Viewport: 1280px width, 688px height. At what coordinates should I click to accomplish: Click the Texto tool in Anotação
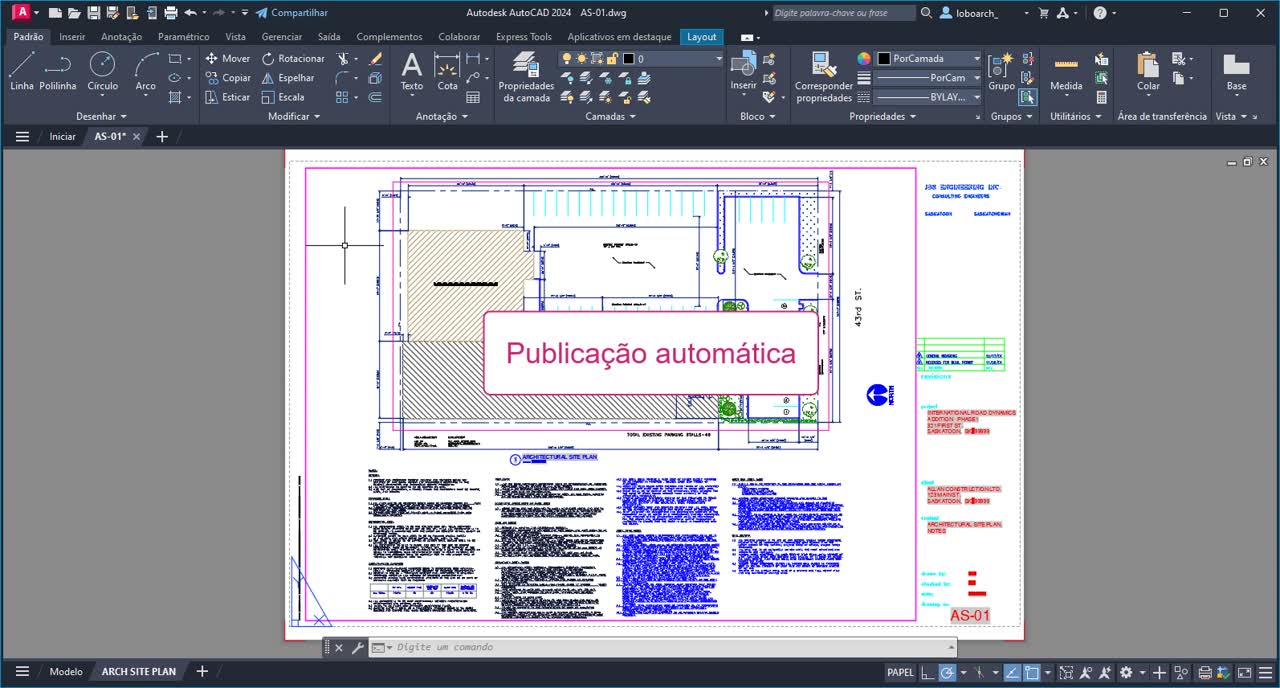tap(411, 75)
